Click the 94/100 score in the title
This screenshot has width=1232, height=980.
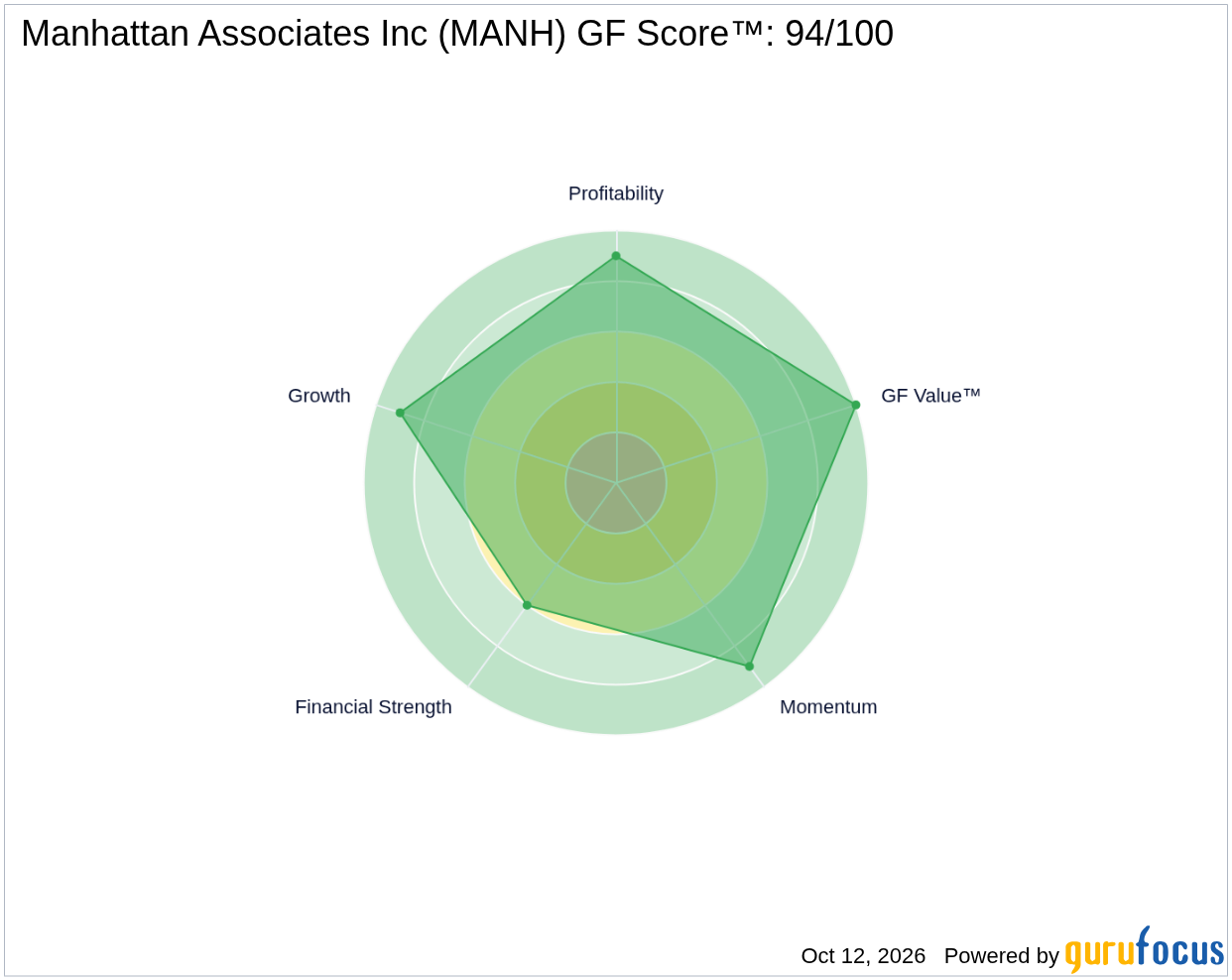click(x=839, y=34)
